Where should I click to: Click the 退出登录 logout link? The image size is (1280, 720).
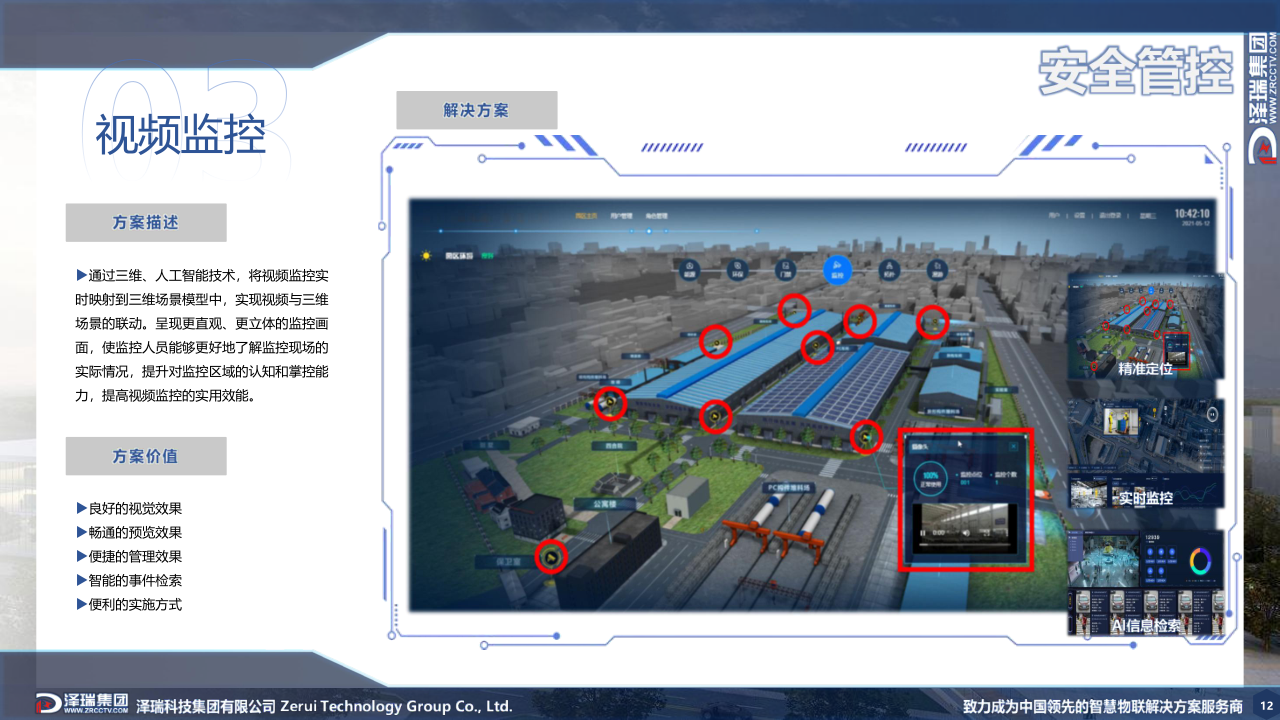point(1111,215)
